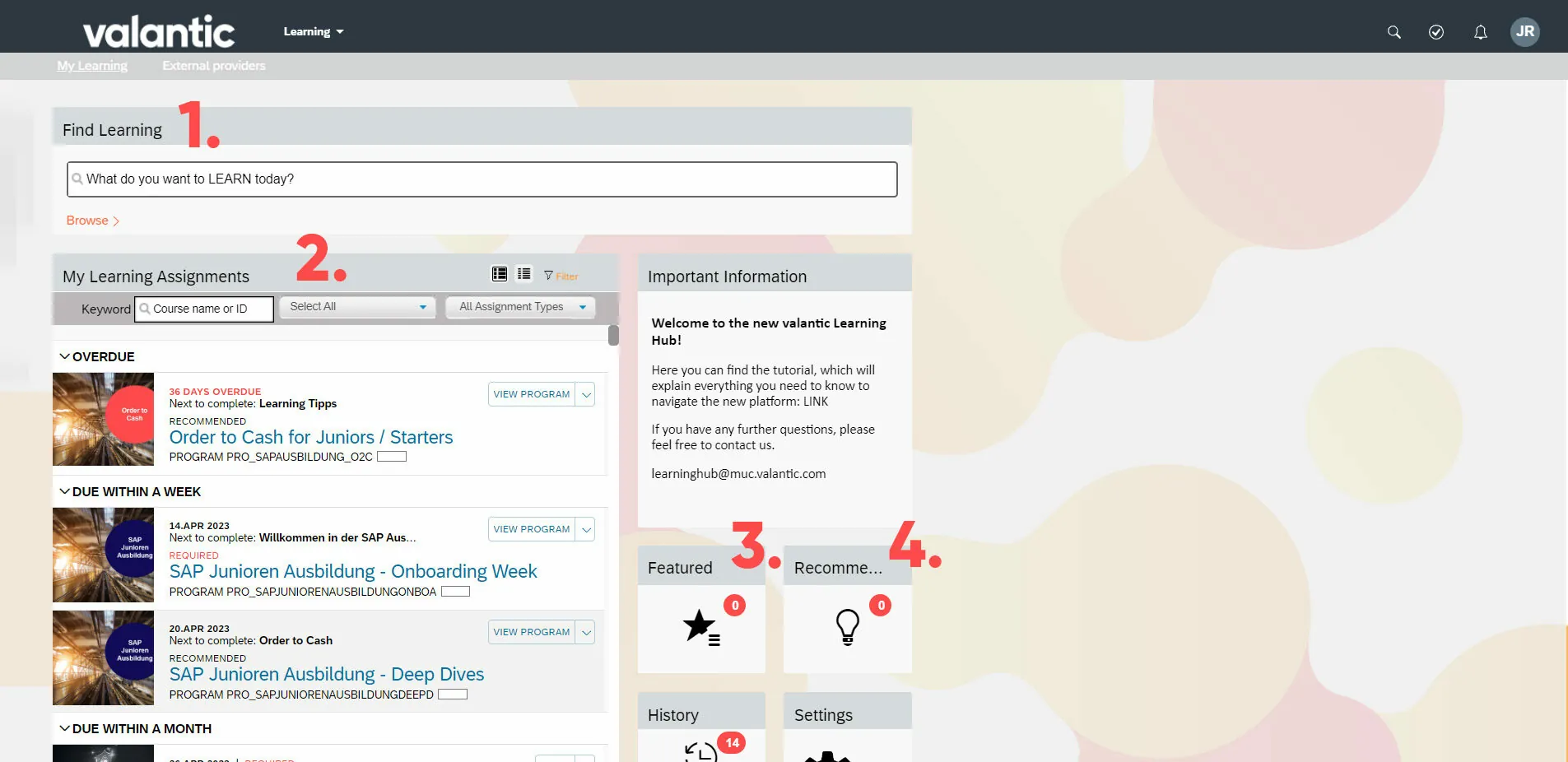Open SAP Junioren Ausbildung - Deep Dives link
The height and width of the screenshot is (762, 1568).
[x=327, y=674]
